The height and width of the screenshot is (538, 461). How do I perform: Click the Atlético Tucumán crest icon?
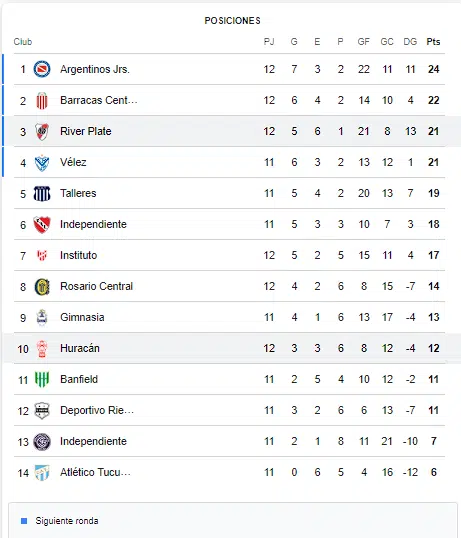click(x=42, y=472)
